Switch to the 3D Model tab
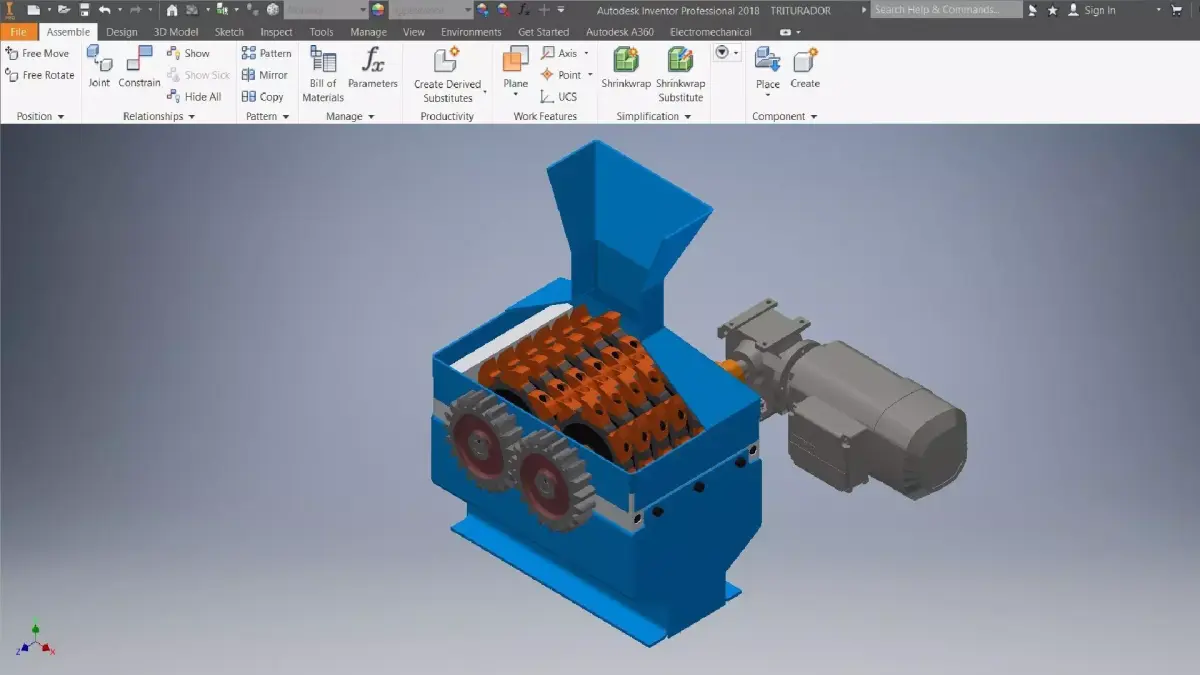This screenshot has width=1200, height=675. (x=176, y=32)
